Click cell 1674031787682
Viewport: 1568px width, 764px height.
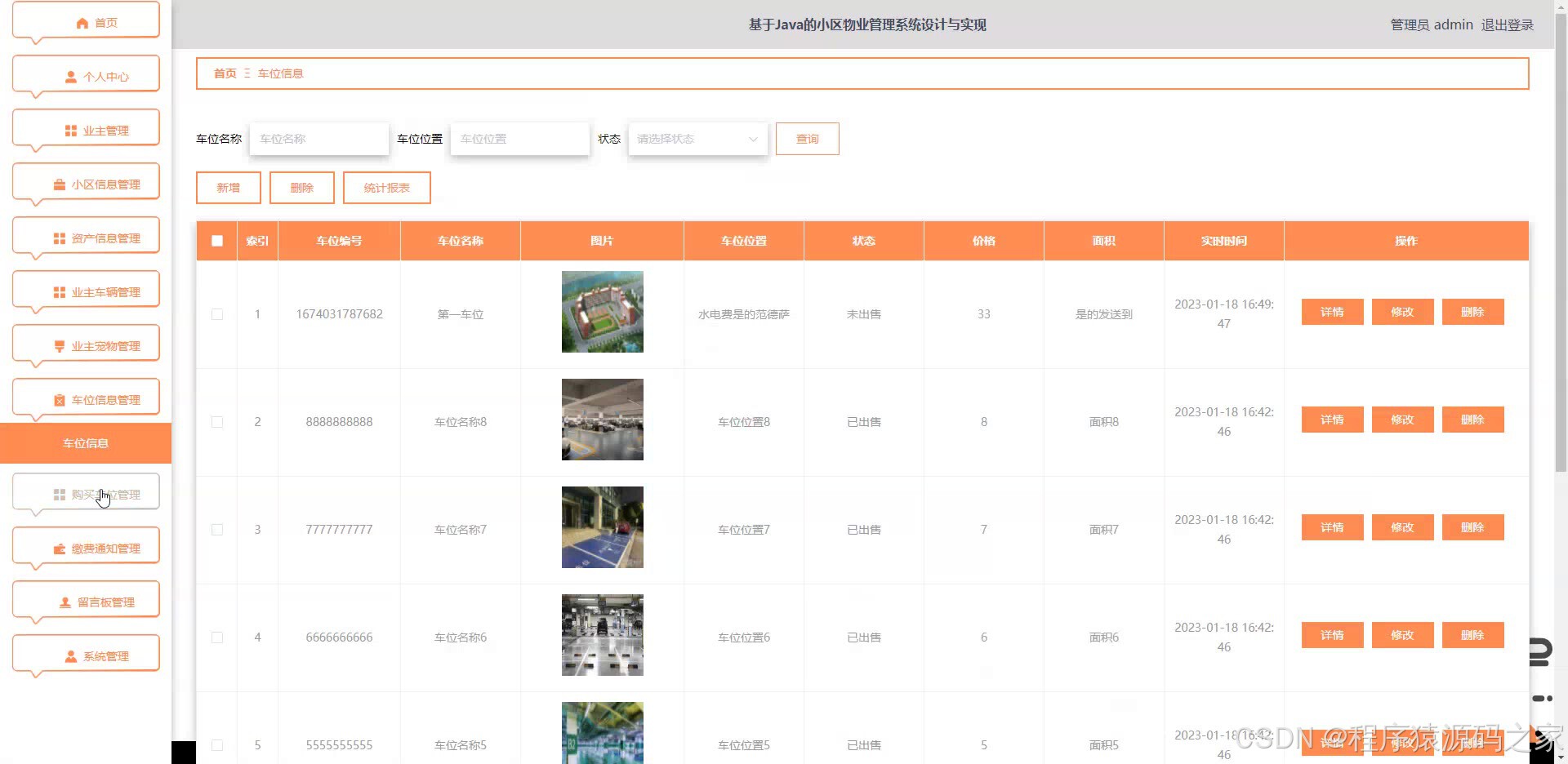(x=339, y=314)
